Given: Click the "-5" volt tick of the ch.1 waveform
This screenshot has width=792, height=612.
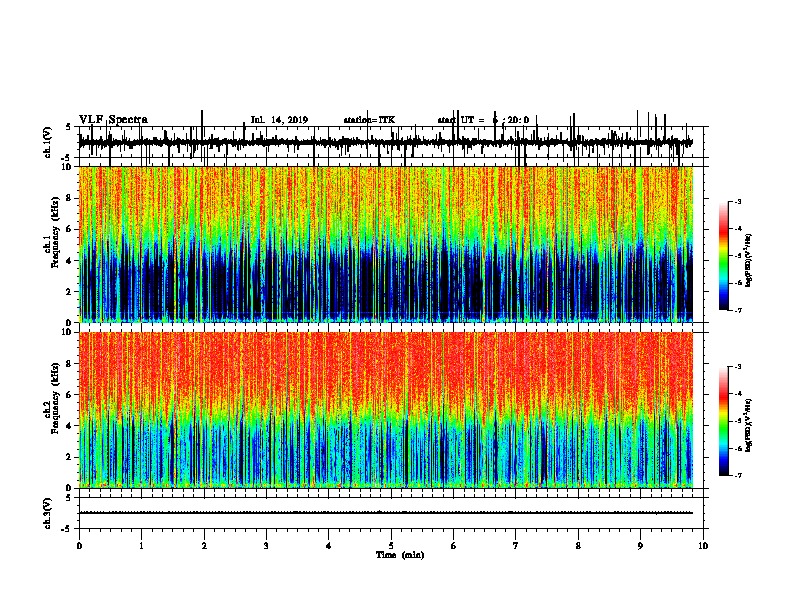Looking at the screenshot, I should tap(67, 158).
